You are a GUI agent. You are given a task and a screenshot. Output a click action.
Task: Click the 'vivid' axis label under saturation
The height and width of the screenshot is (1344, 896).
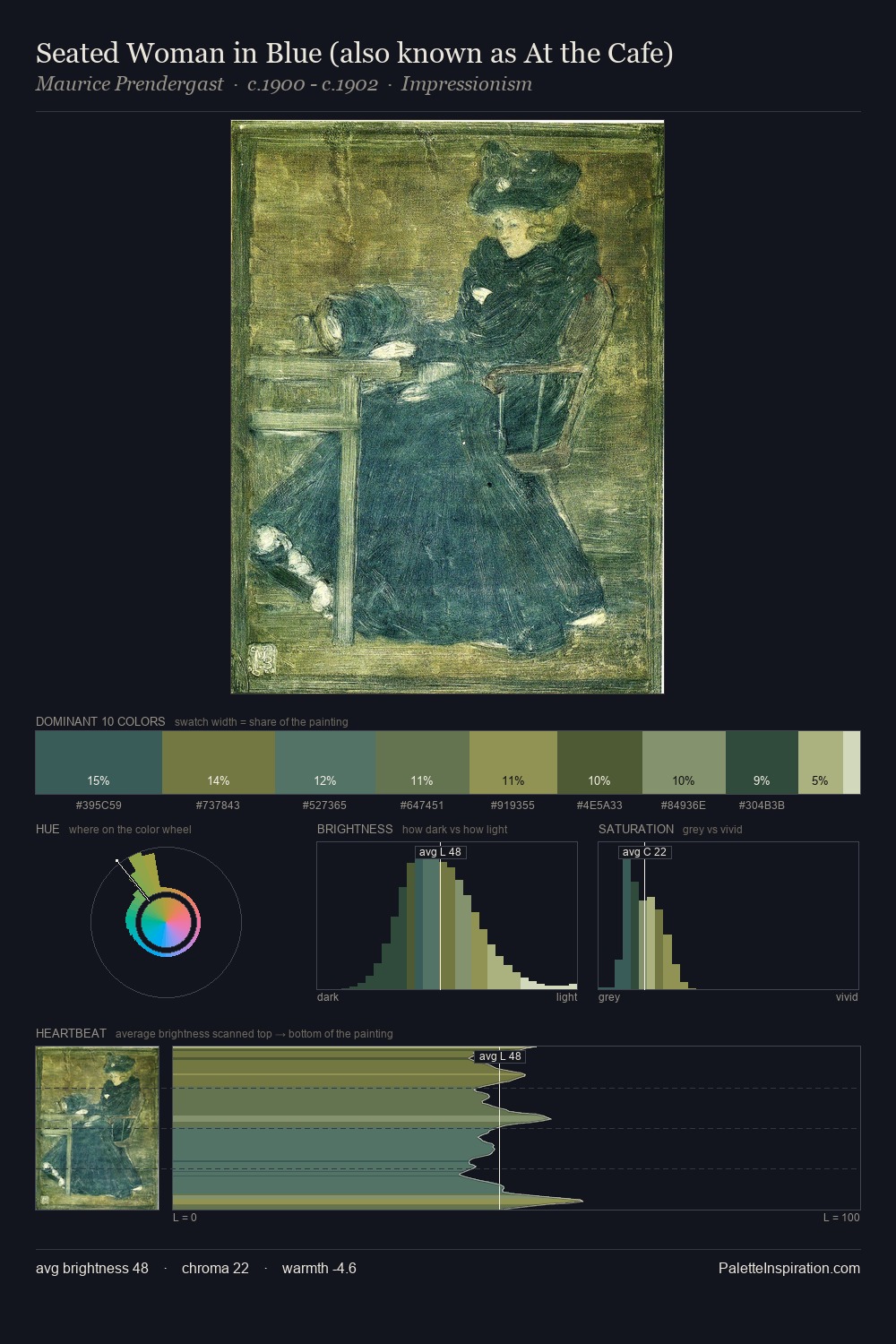pos(847,997)
